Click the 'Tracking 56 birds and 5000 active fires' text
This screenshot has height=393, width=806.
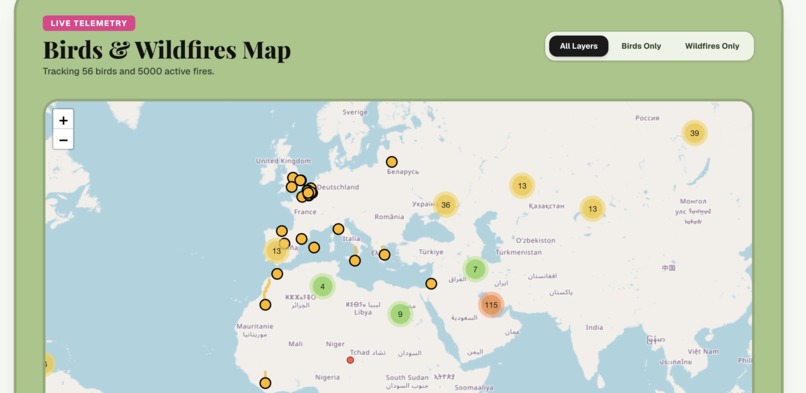[129, 71]
